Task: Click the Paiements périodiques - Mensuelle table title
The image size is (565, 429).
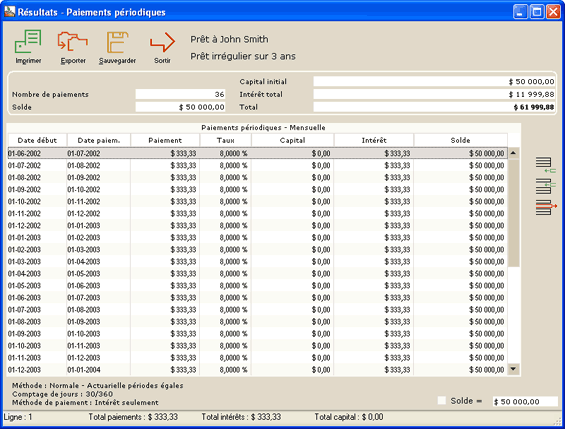Action: coord(263,128)
